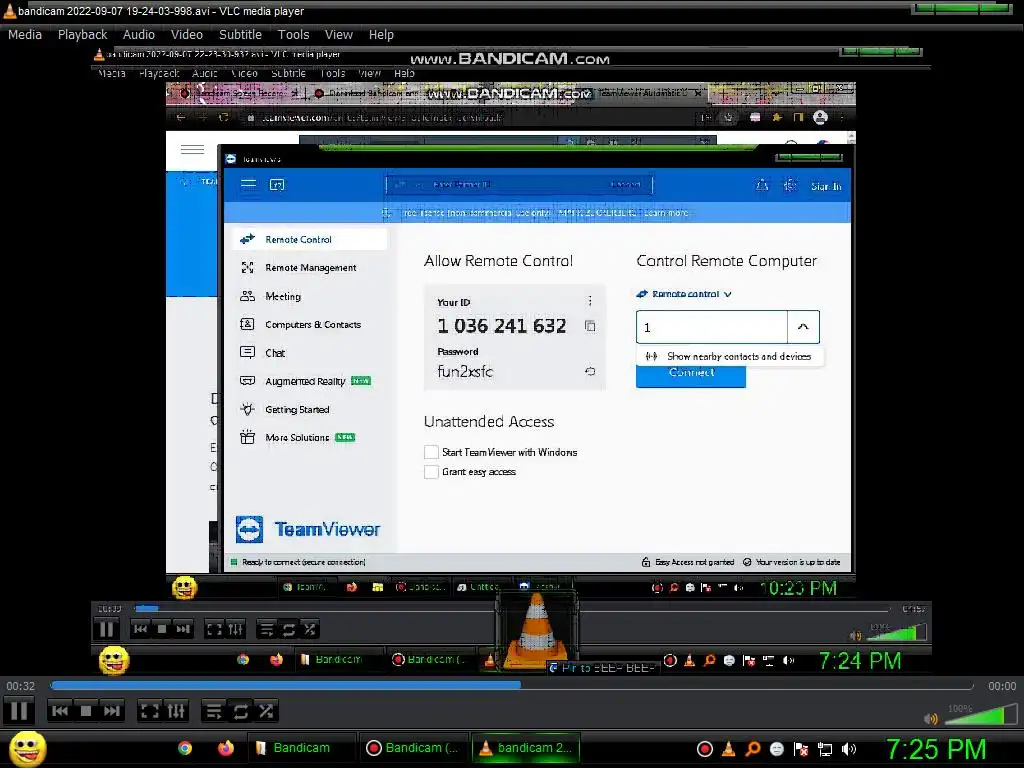Image resolution: width=1024 pixels, height=768 pixels.
Task: Launch Chrome from the bottom taskbar
Action: click(x=185, y=748)
